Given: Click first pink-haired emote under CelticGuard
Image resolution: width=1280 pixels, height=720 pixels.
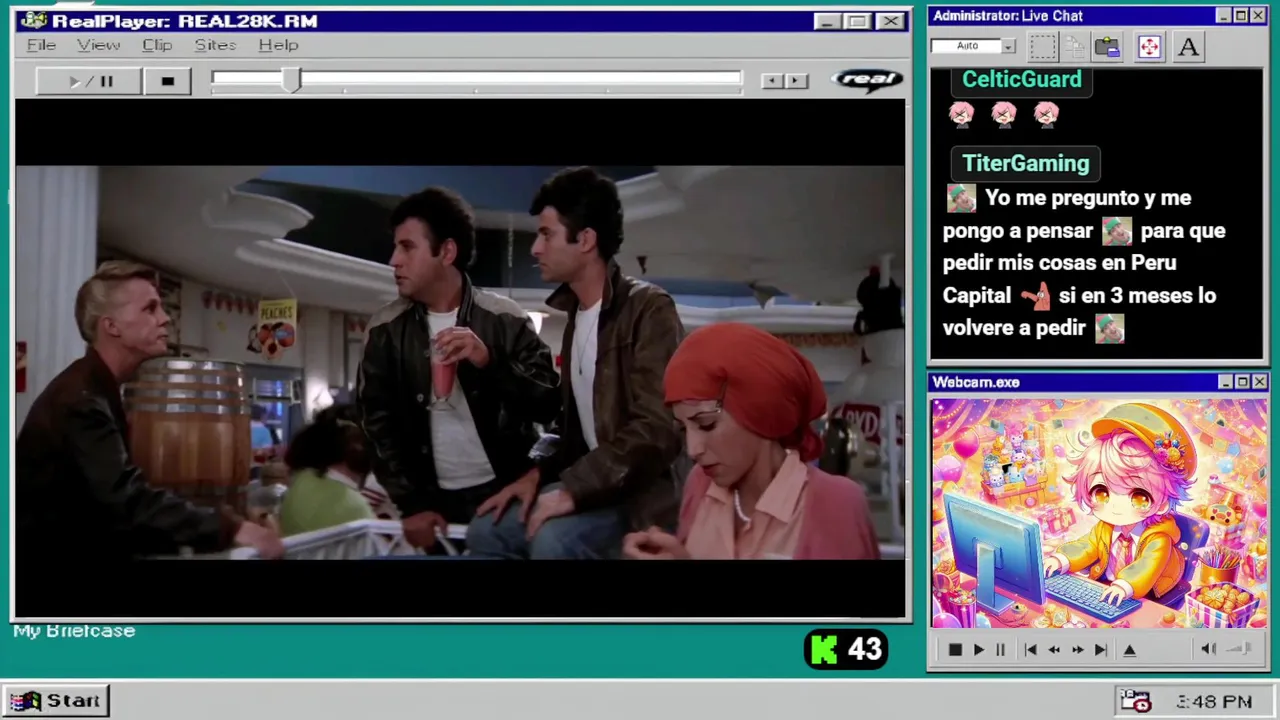Looking at the screenshot, I should pyautogui.click(x=961, y=114).
